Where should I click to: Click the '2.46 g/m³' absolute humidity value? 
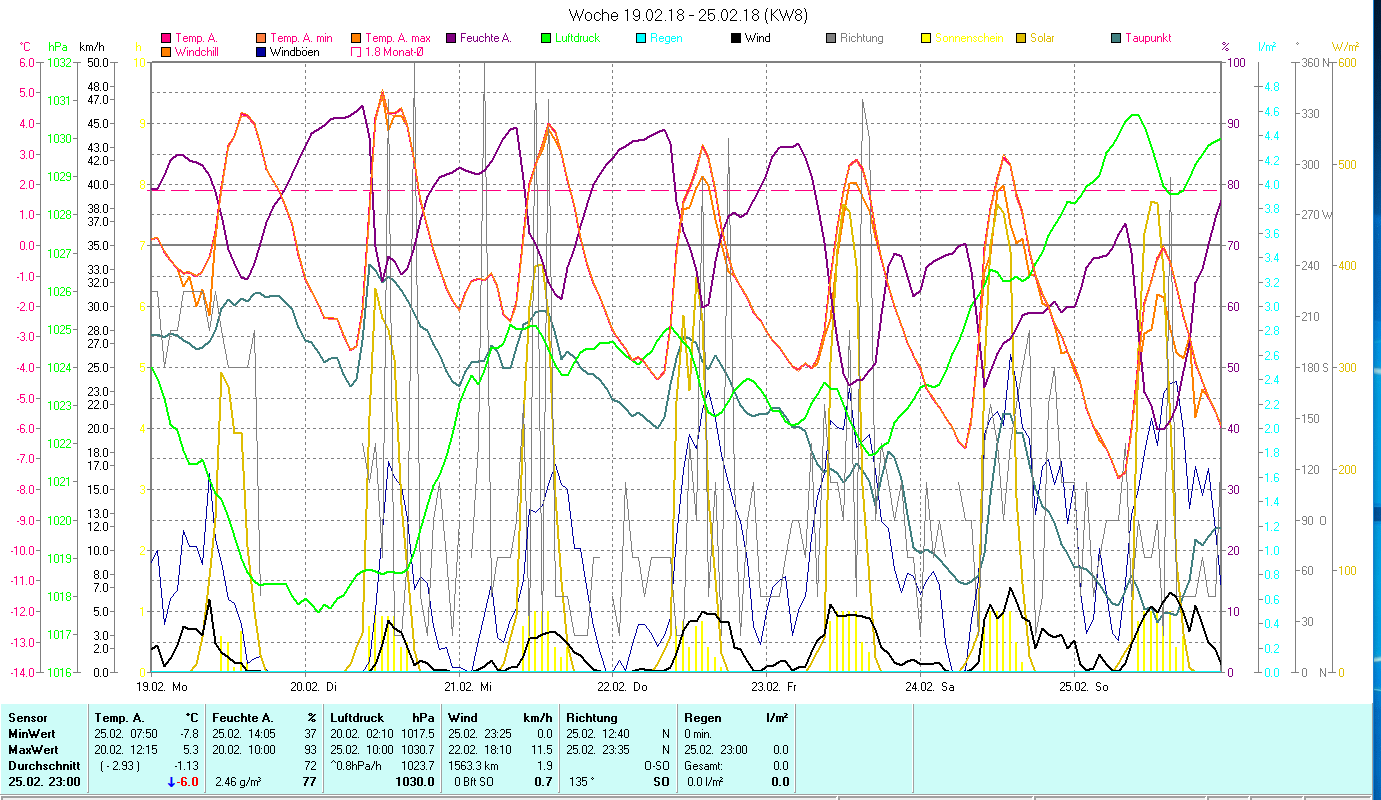point(239,782)
